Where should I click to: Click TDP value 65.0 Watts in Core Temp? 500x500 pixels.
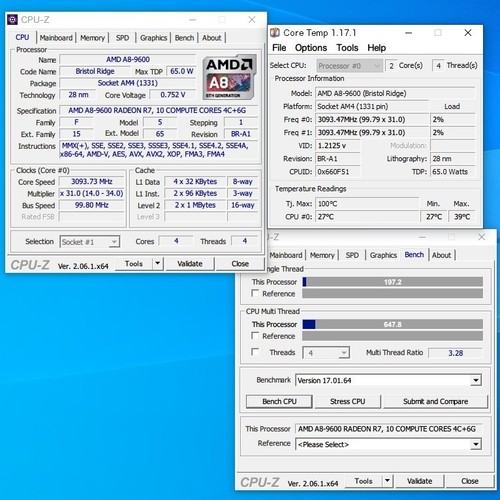(453, 172)
